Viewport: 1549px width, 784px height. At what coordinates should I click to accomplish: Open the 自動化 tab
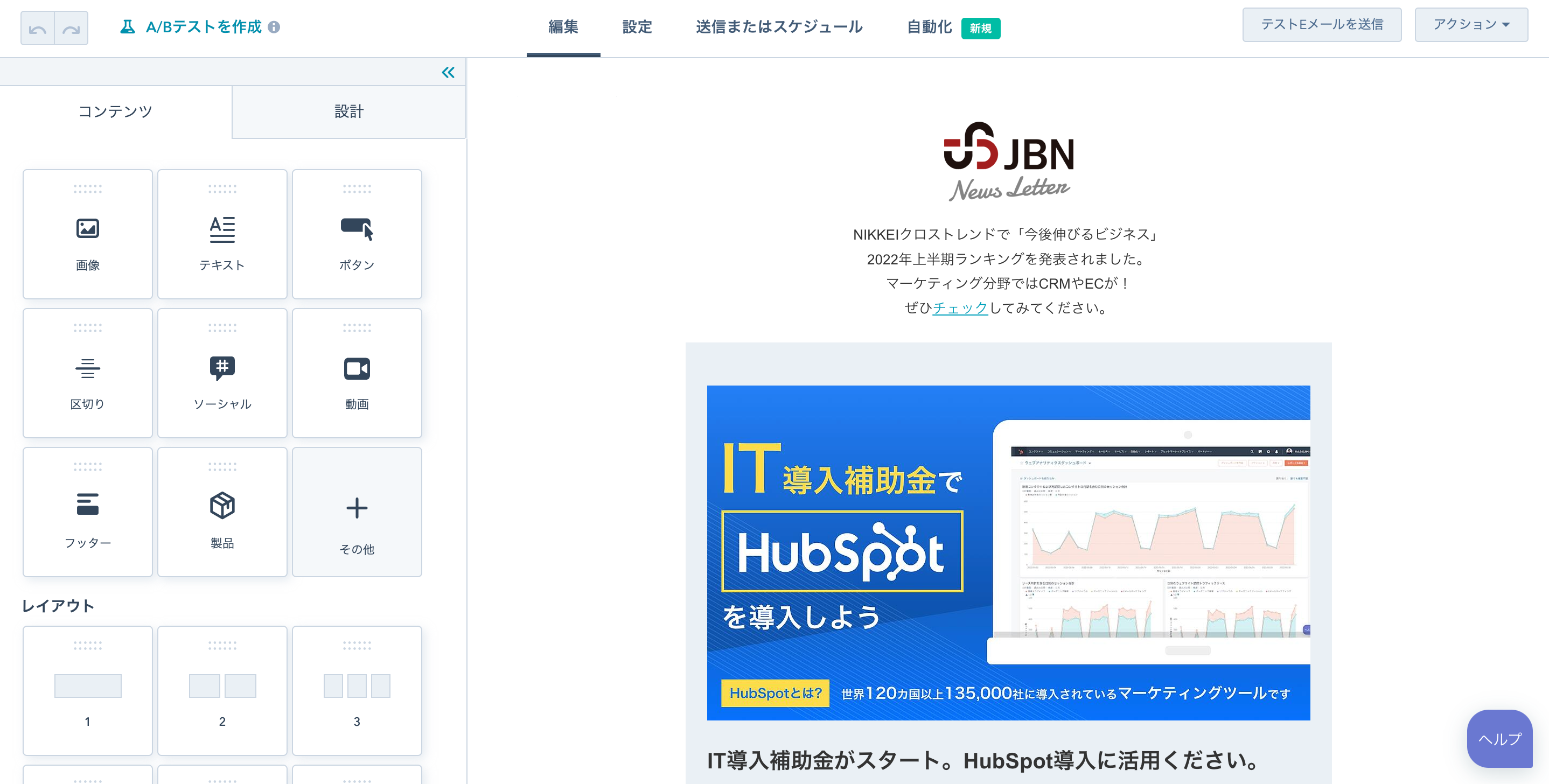[929, 27]
